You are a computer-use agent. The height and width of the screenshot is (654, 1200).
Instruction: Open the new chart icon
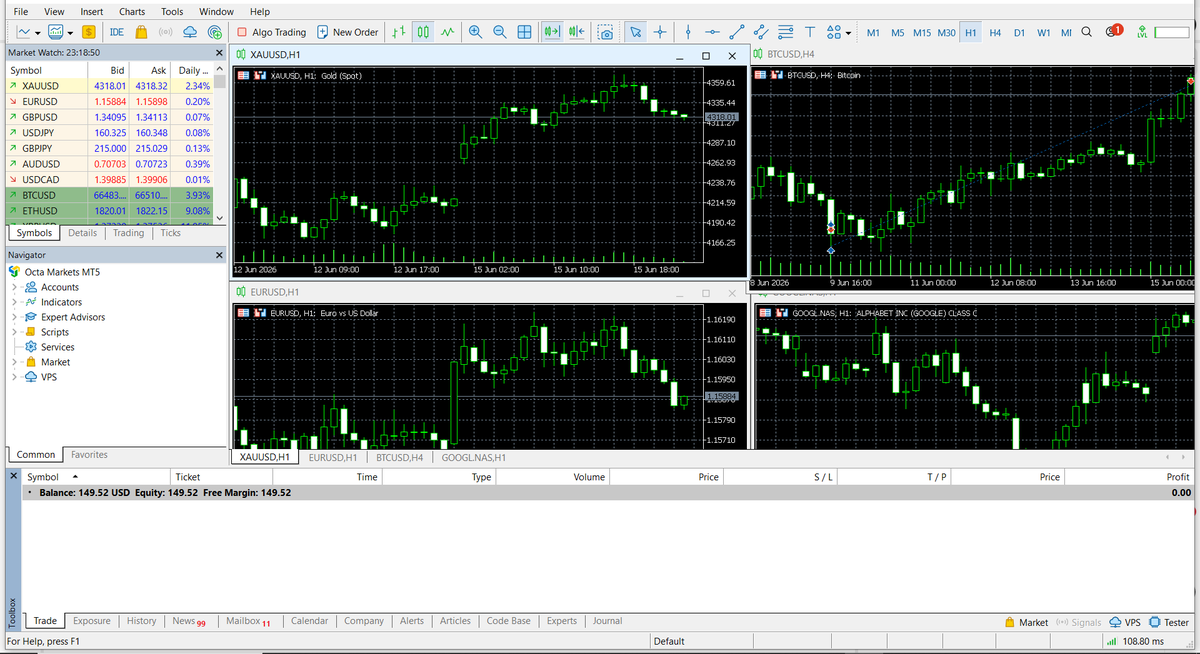[x=24, y=32]
